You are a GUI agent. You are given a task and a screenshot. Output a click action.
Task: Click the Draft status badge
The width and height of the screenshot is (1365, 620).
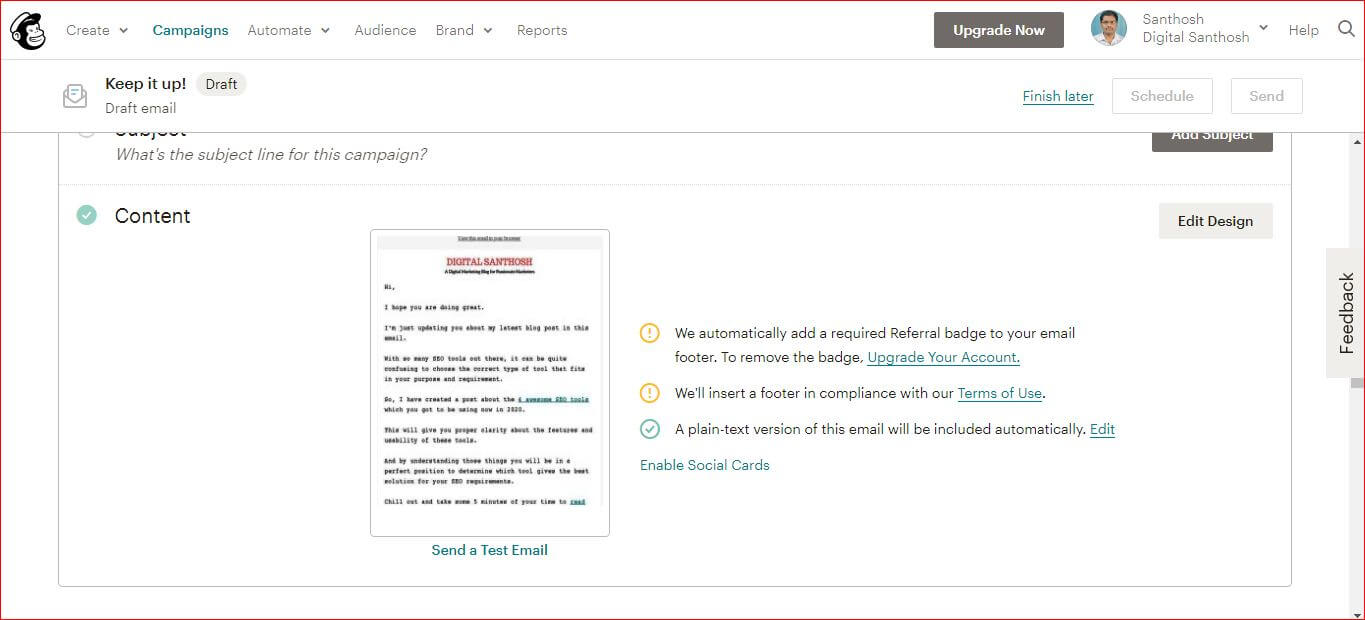click(x=221, y=84)
